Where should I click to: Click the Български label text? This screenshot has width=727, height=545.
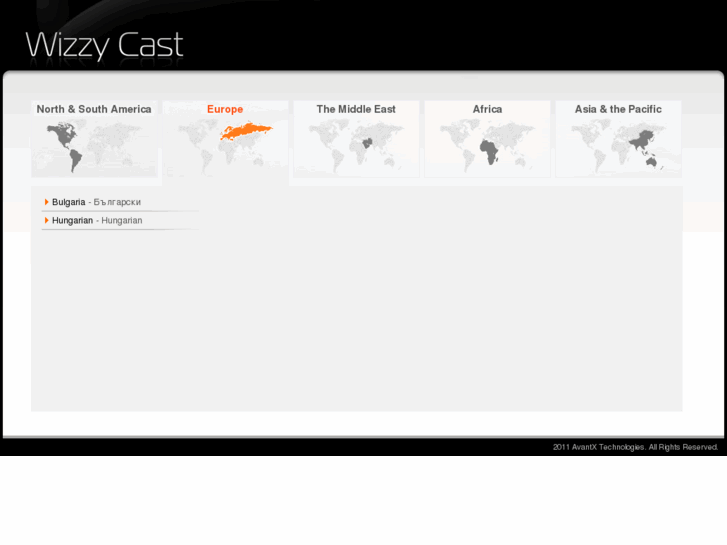pos(117,202)
